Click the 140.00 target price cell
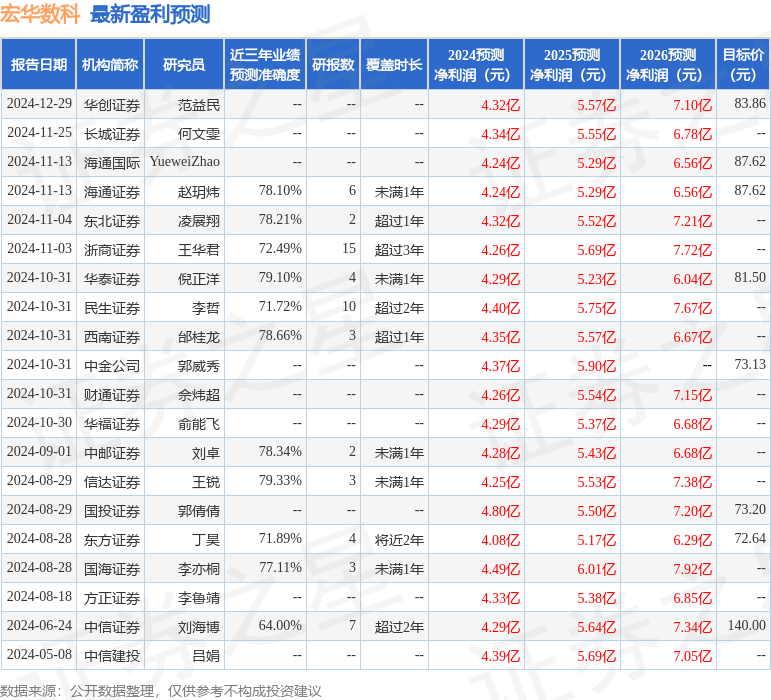The image size is (771, 700). [746, 626]
